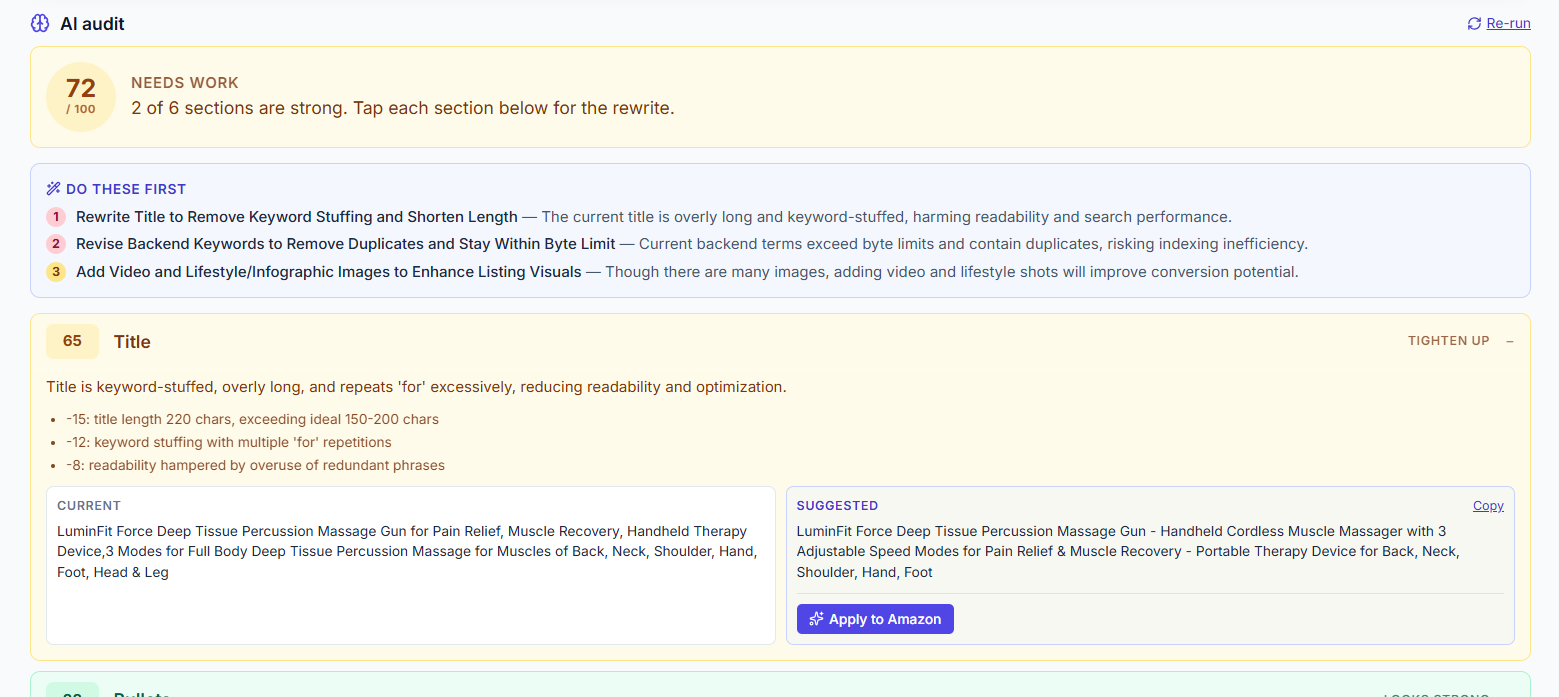
Task: Click '-8: readability hampered' deduction bullet
Action: (x=255, y=465)
